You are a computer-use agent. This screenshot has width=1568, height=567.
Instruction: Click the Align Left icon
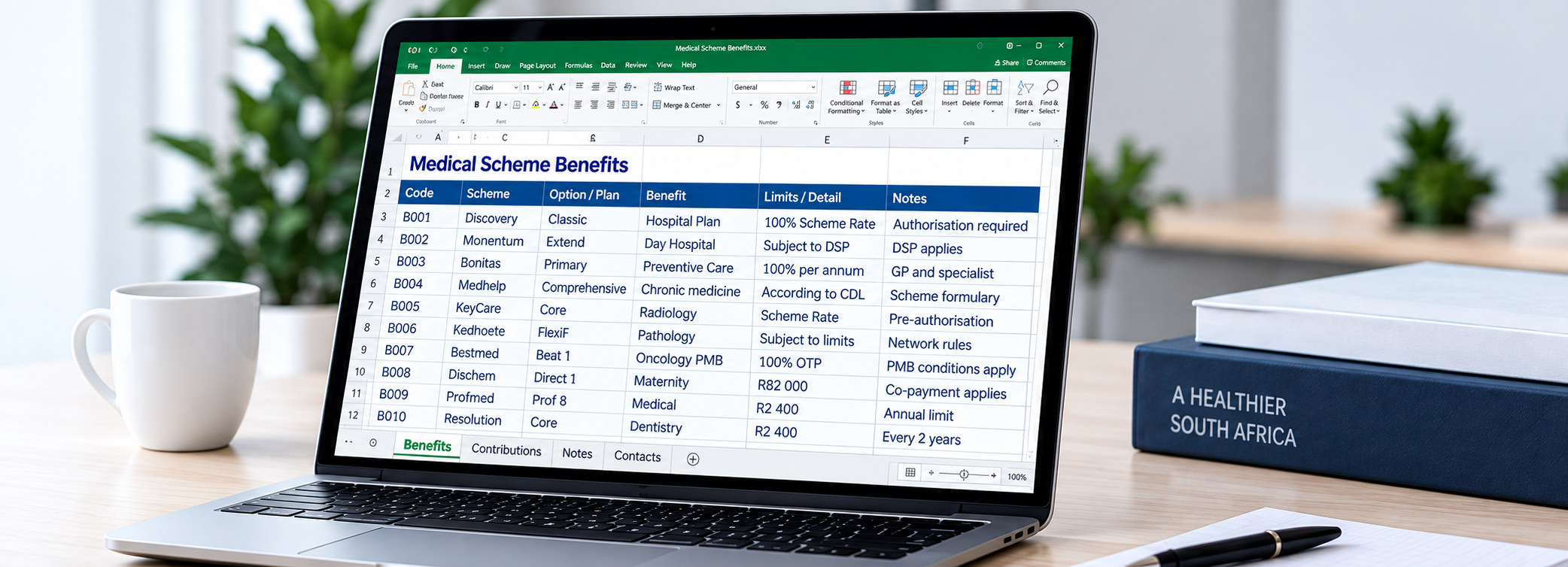(x=578, y=105)
